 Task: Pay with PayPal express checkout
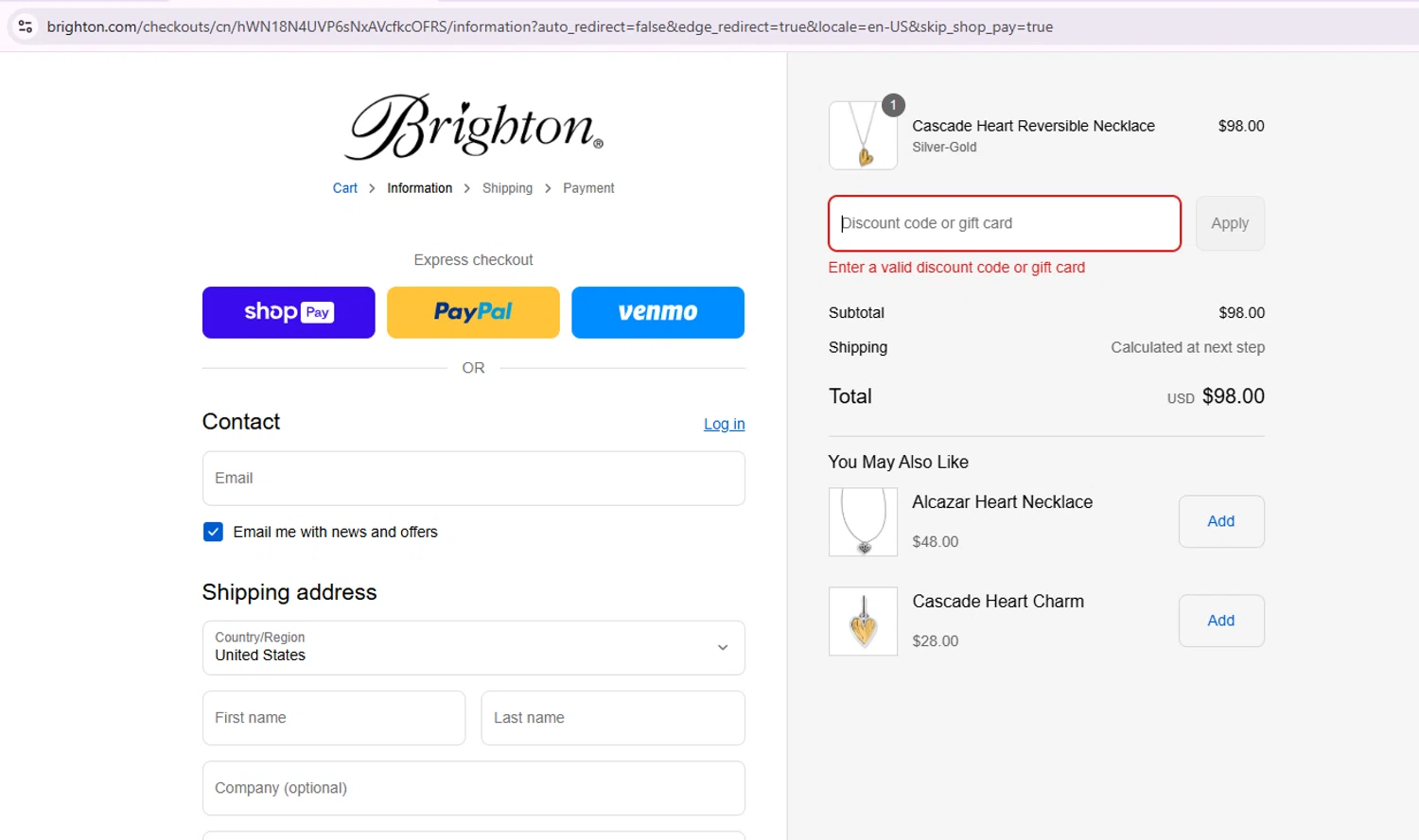click(473, 312)
